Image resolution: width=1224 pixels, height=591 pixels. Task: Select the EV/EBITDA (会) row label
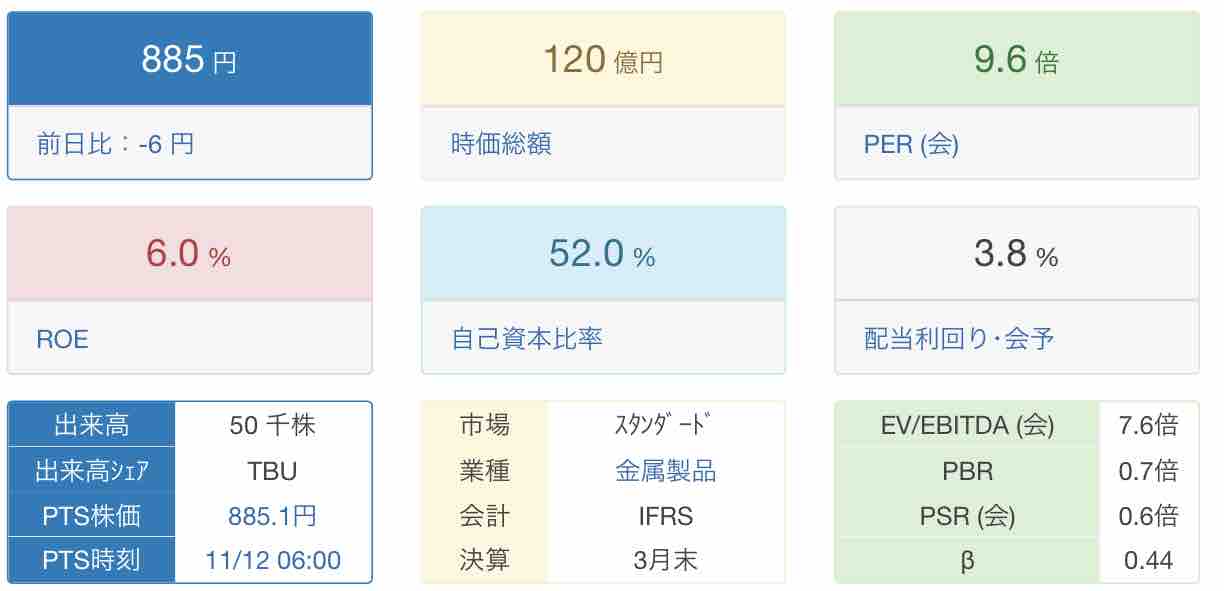[x=967, y=425]
